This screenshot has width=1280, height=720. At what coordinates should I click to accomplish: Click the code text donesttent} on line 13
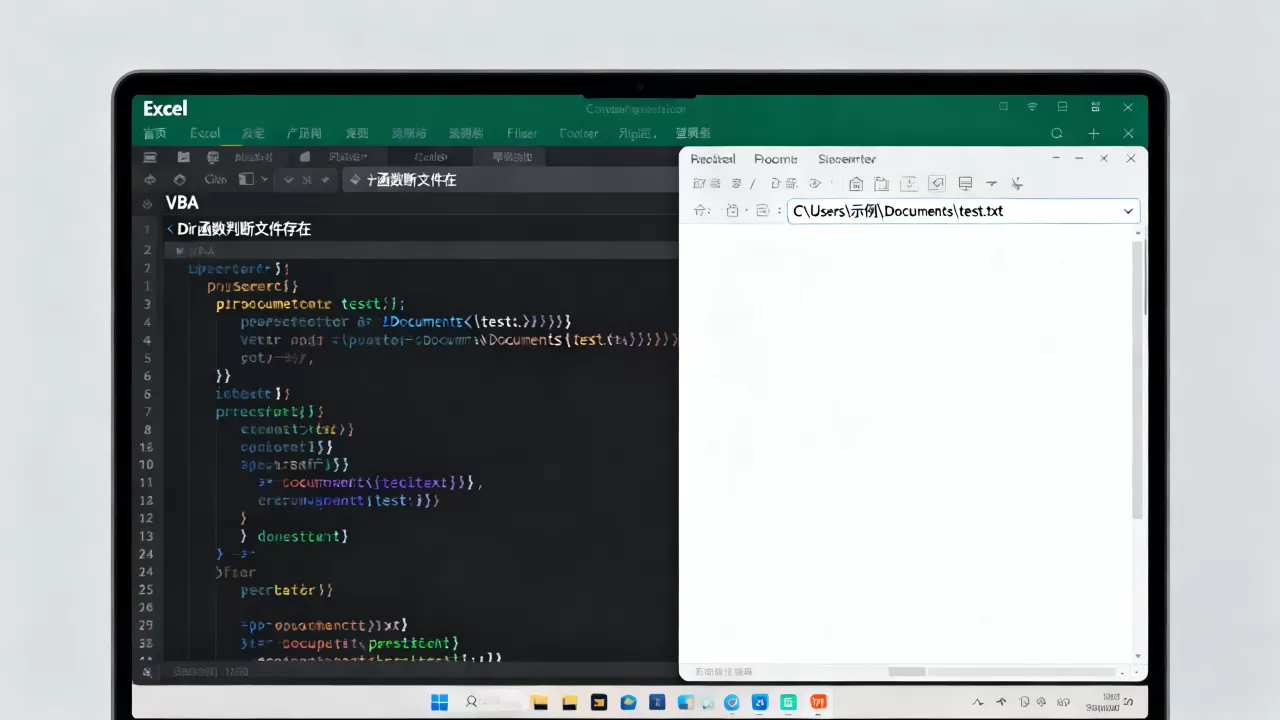click(303, 536)
